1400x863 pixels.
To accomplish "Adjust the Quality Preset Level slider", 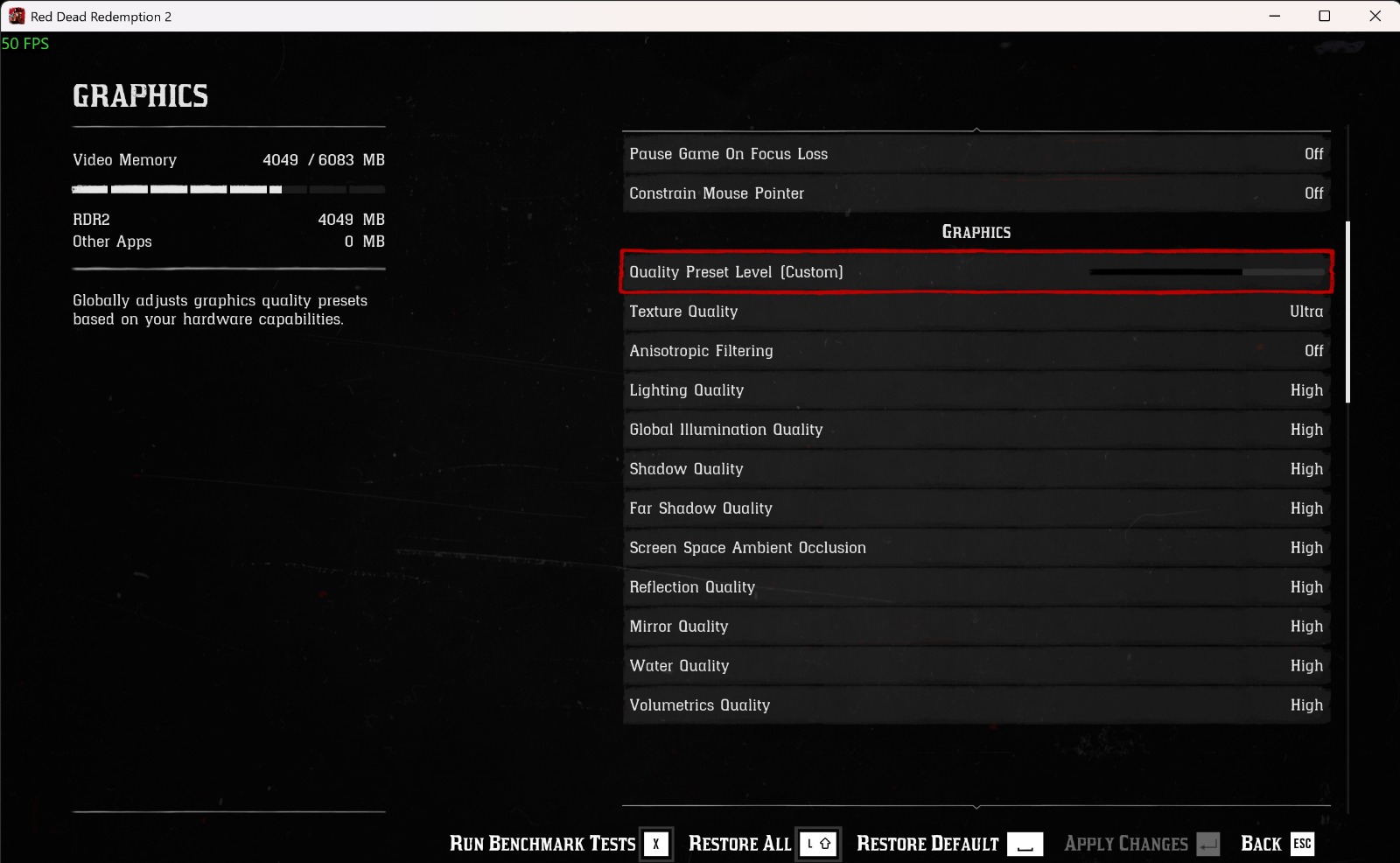I will click(1207, 272).
